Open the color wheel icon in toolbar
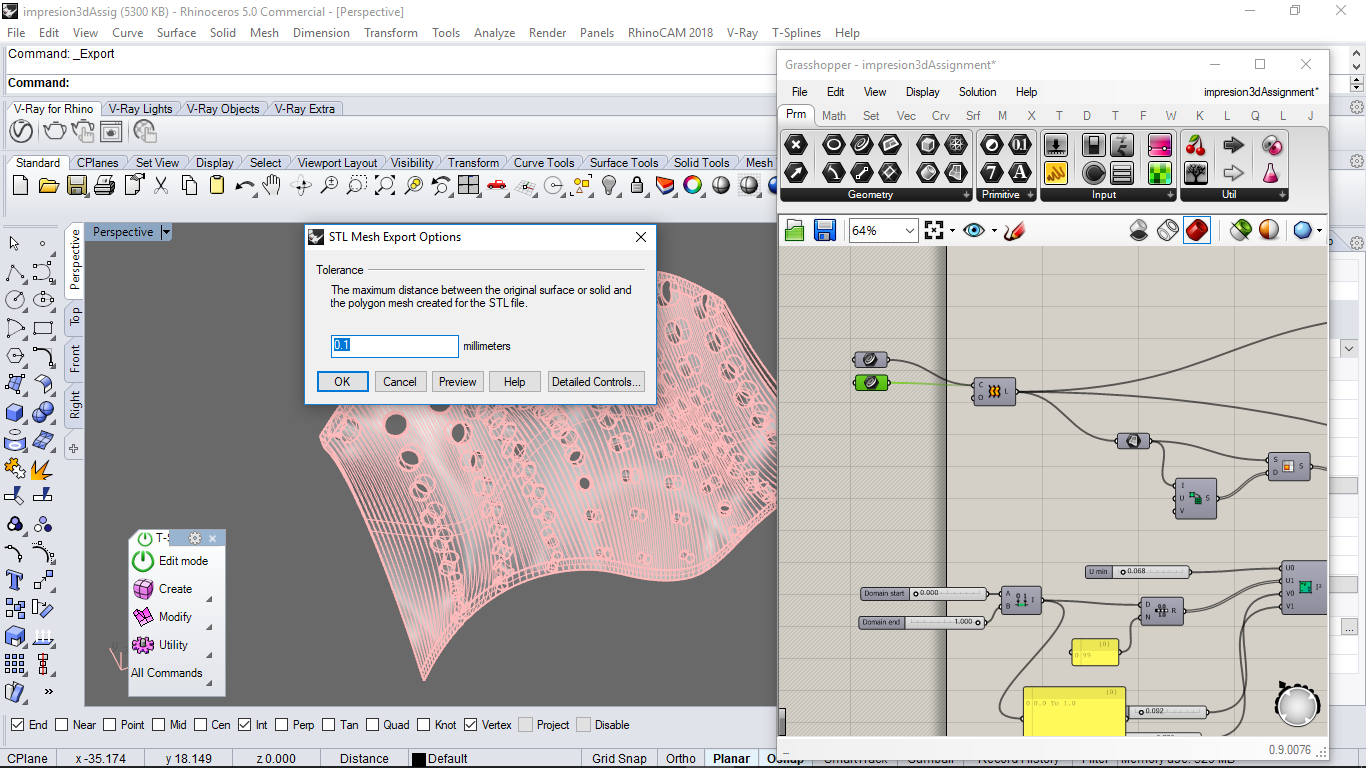This screenshot has width=1366, height=768. pyautogui.click(x=693, y=185)
